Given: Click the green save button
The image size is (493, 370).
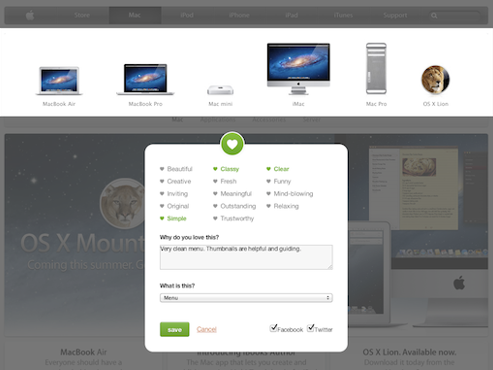Looking at the screenshot, I should click(x=175, y=329).
